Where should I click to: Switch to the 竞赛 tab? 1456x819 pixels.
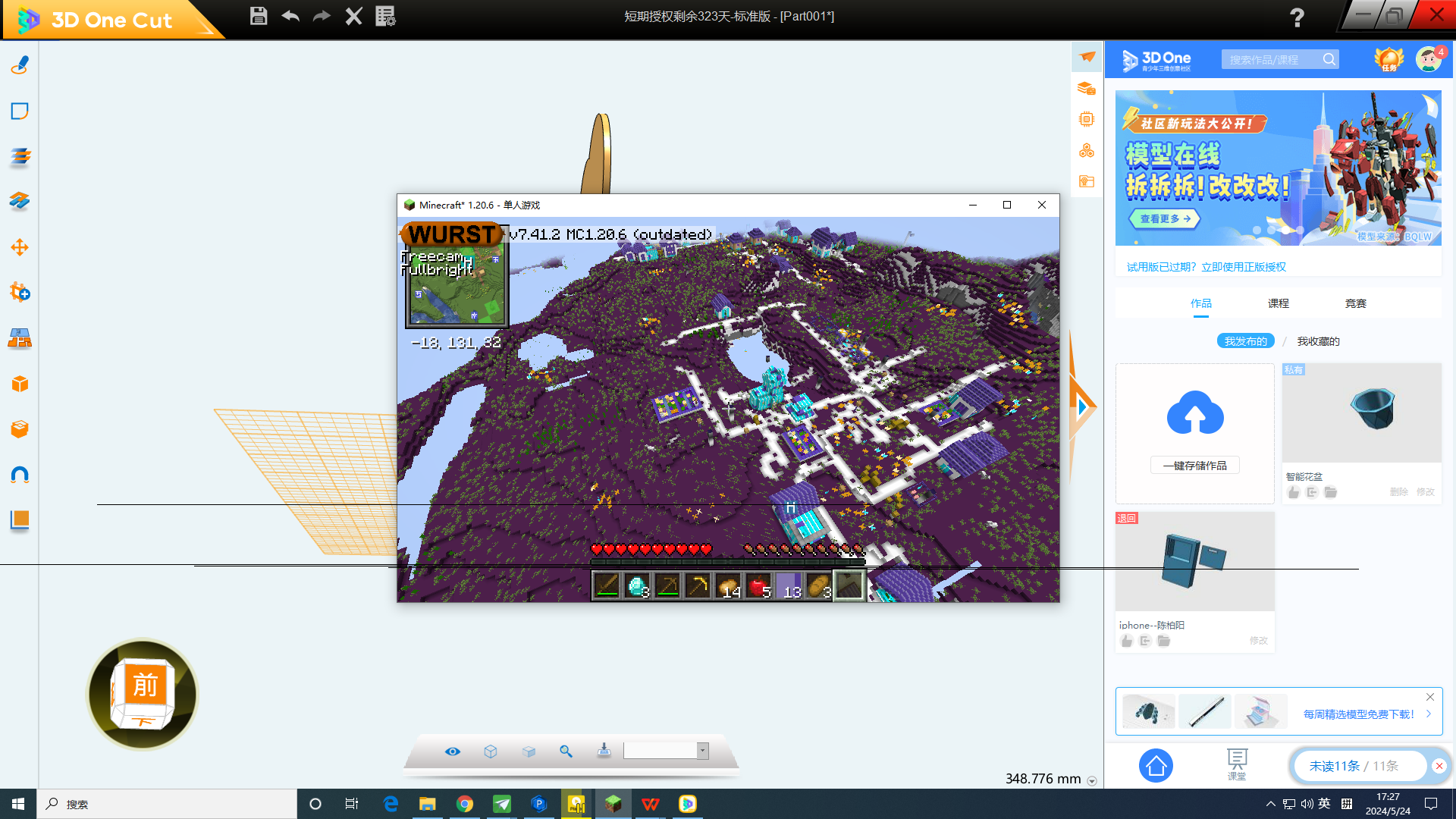pyautogui.click(x=1355, y=303)
